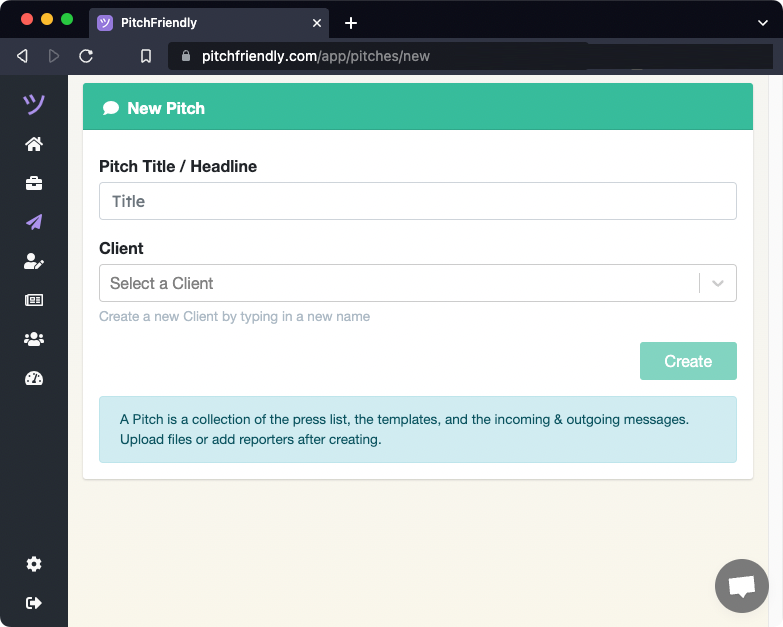The image size is (783, 627).
Task: Open the briefcase icon in sidebar
Action: tap(34, 183)
